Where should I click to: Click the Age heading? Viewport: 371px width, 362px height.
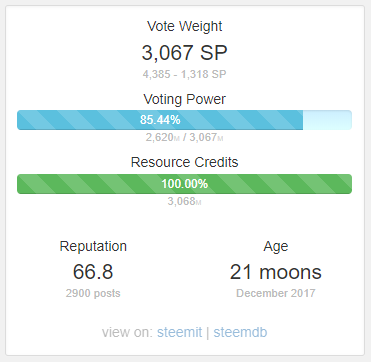(x=276, y=247)
